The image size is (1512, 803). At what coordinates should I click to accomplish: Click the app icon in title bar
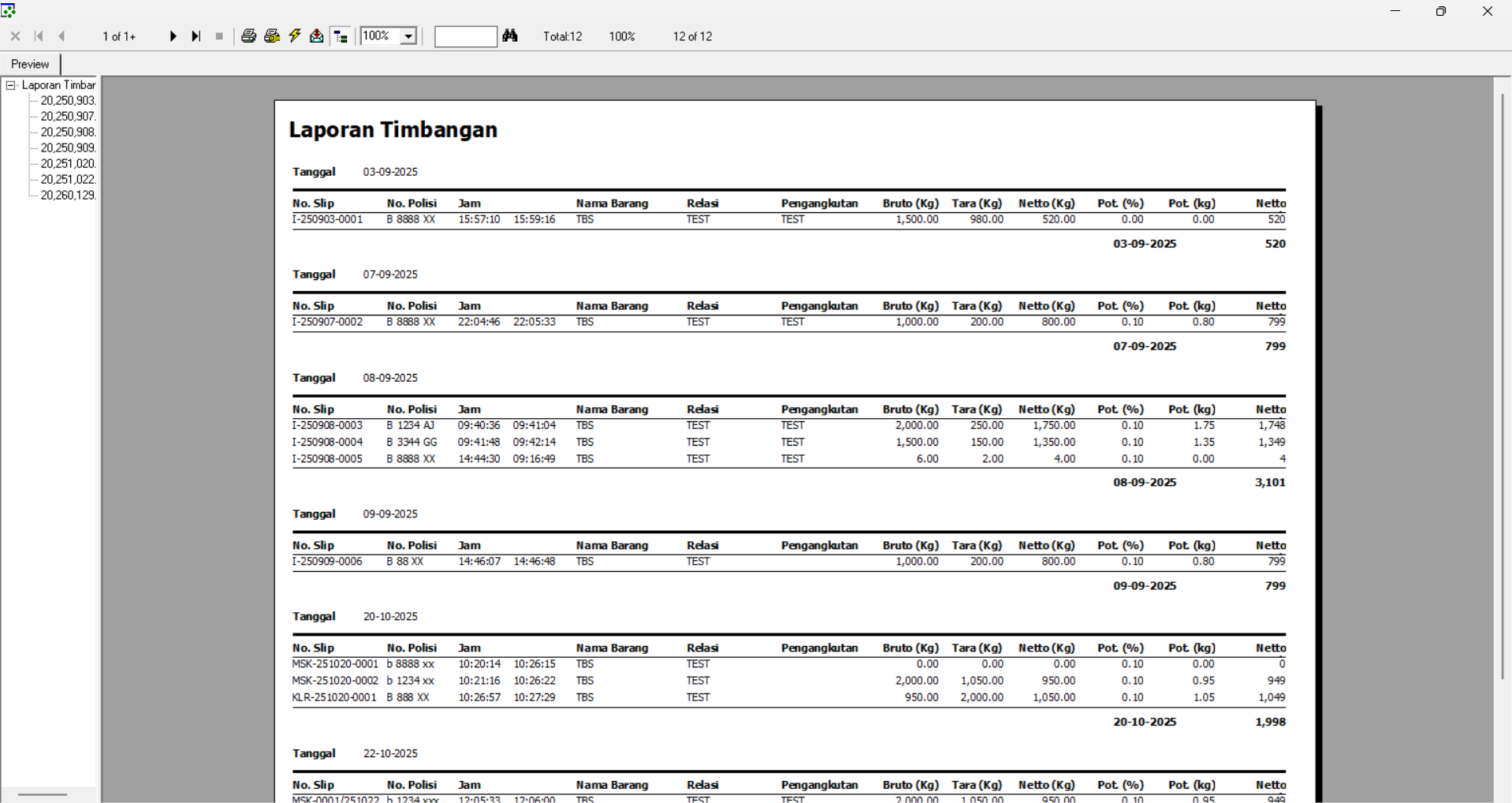tap(9, 10)
